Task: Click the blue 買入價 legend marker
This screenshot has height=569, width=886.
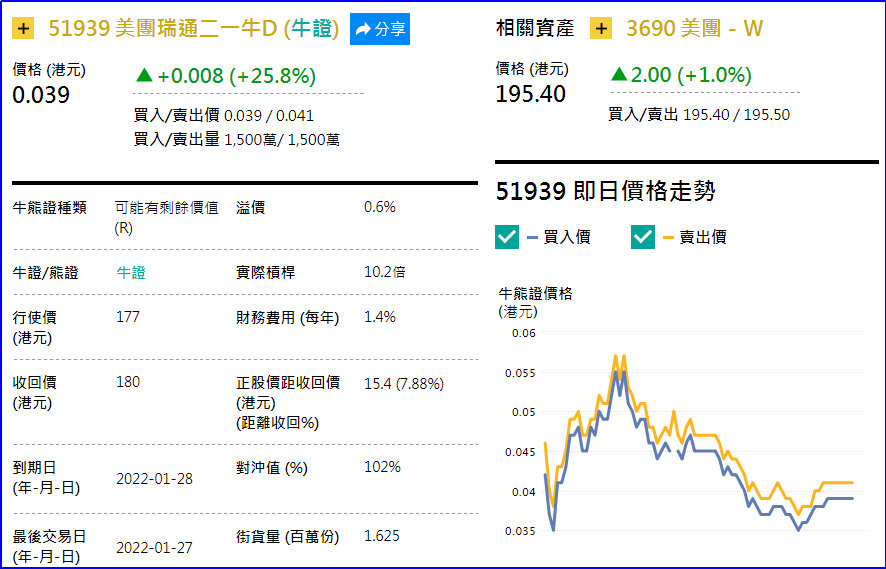Action: pos(532,237)
